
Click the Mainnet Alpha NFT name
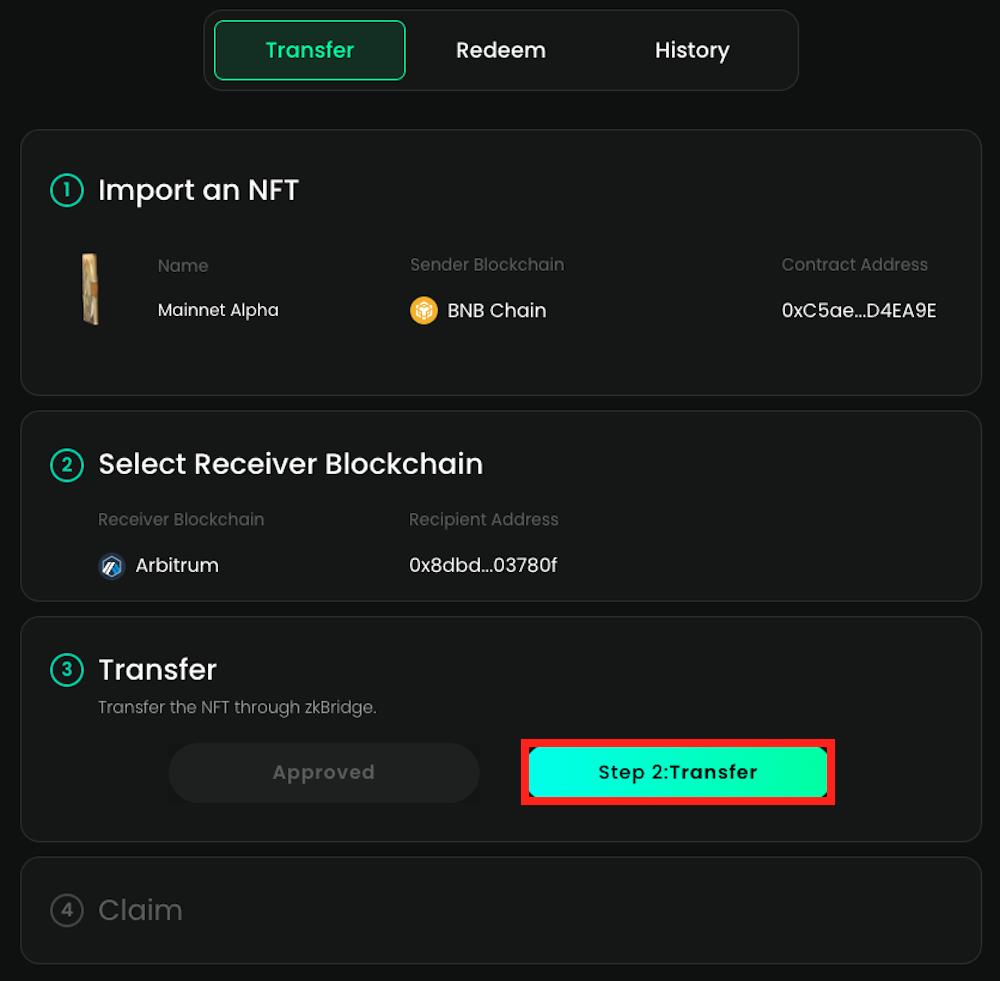218,310
